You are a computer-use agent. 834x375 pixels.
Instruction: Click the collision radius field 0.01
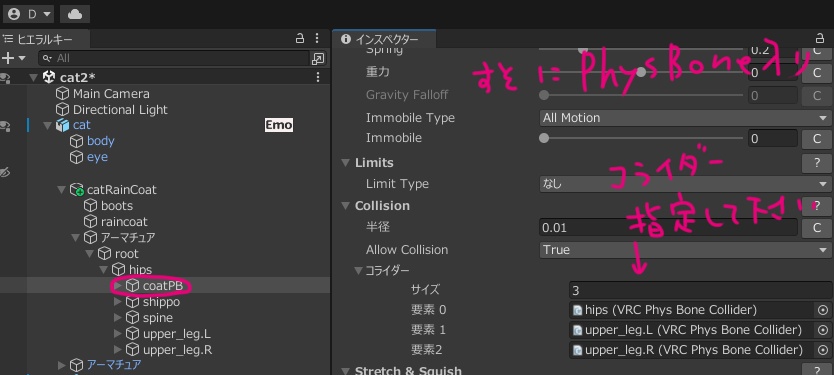[668, 228]
